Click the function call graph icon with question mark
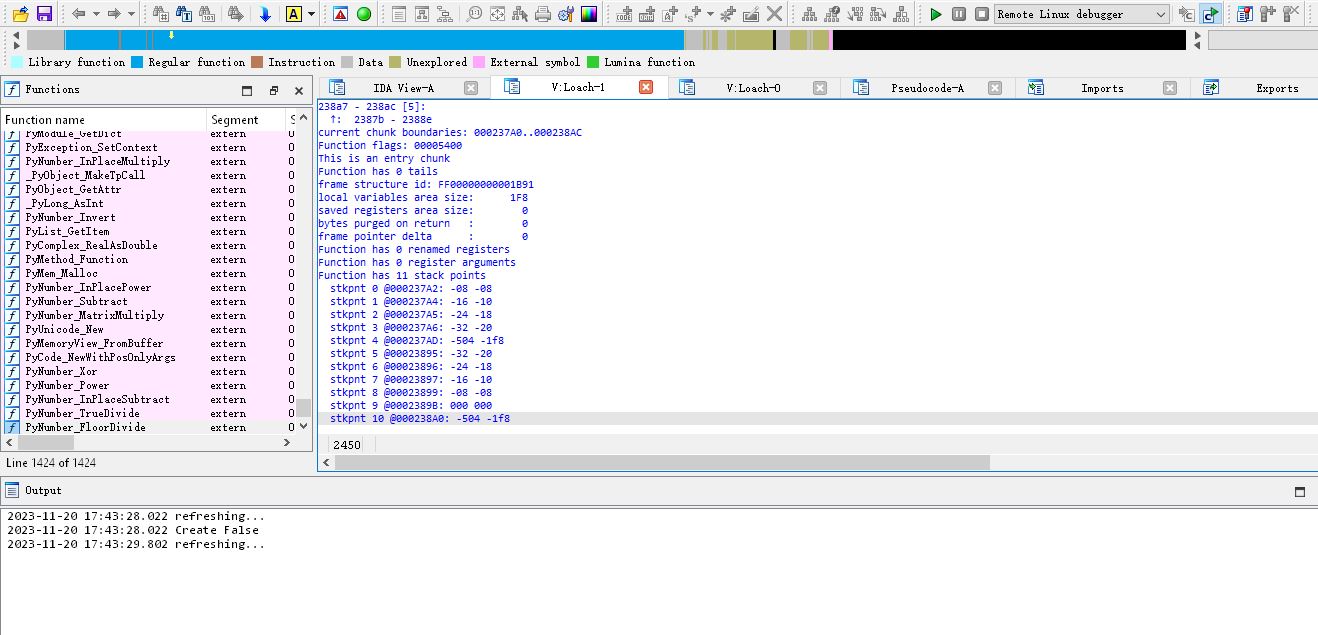1318x635 pixels. [x=832, y=14]
